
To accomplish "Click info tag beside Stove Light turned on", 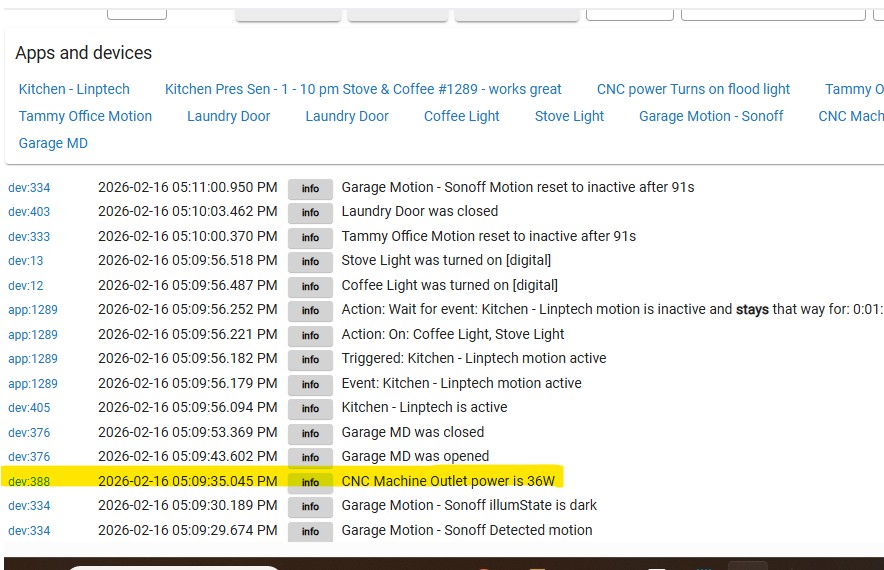I will (x=310, y=261).
